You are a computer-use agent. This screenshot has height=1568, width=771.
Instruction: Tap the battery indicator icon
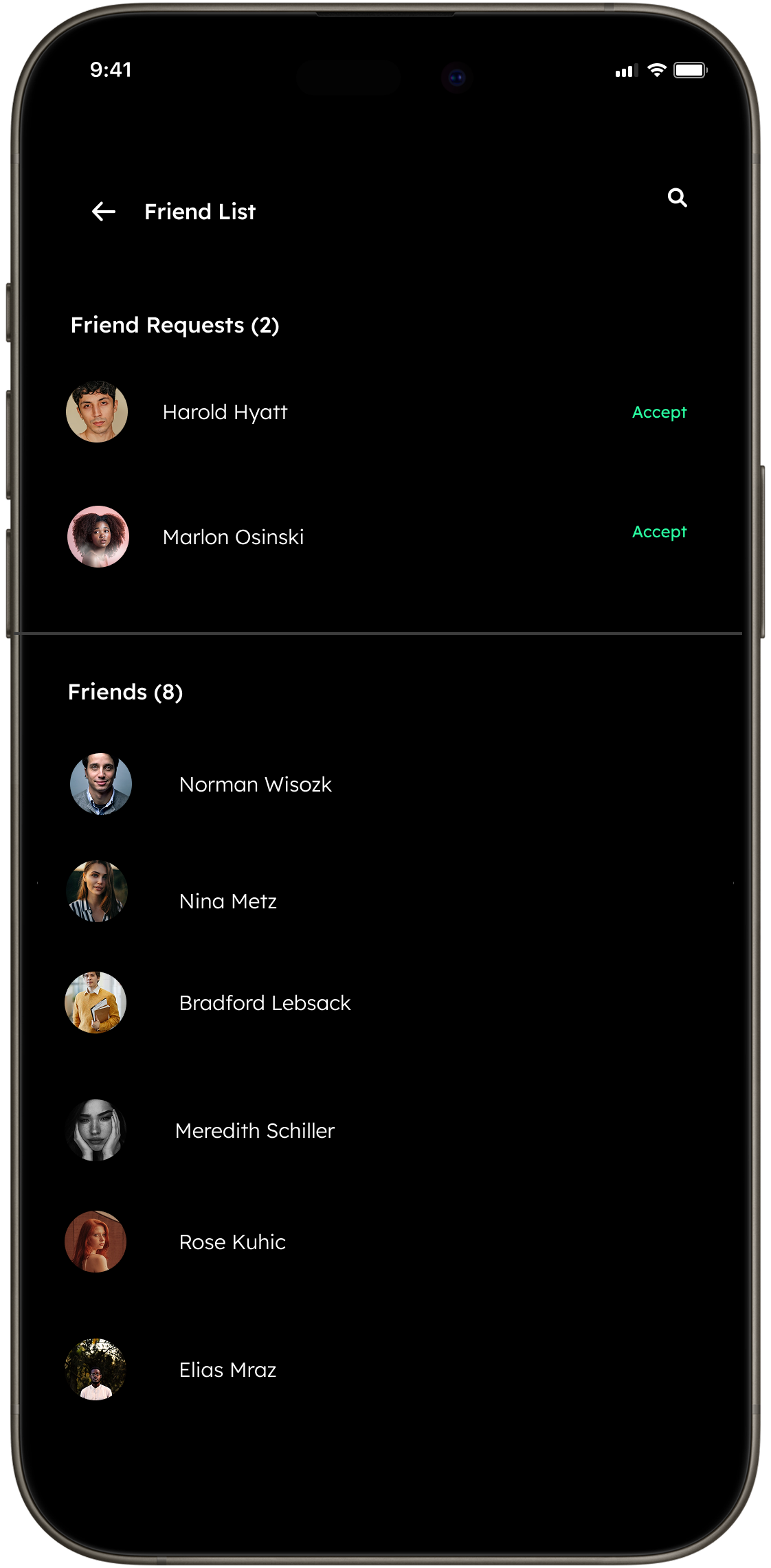click(691, 70)
